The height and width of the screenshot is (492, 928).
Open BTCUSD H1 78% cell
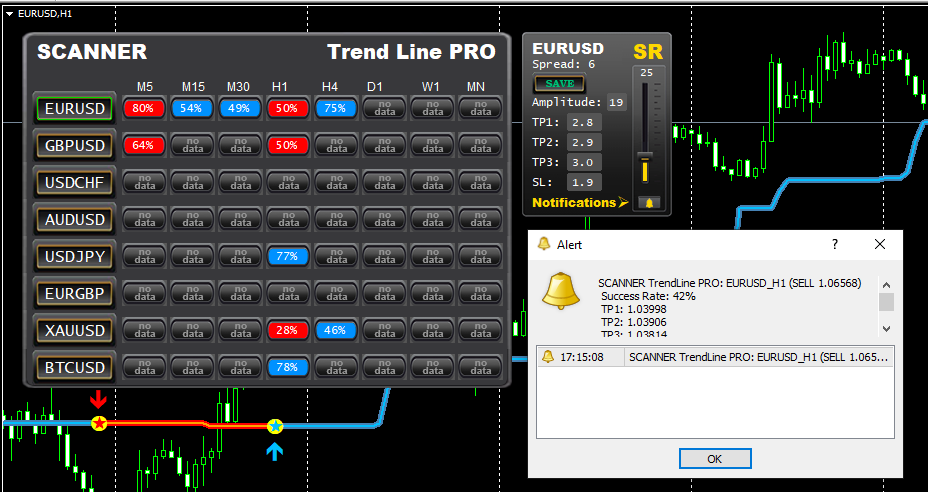[288, 367]
